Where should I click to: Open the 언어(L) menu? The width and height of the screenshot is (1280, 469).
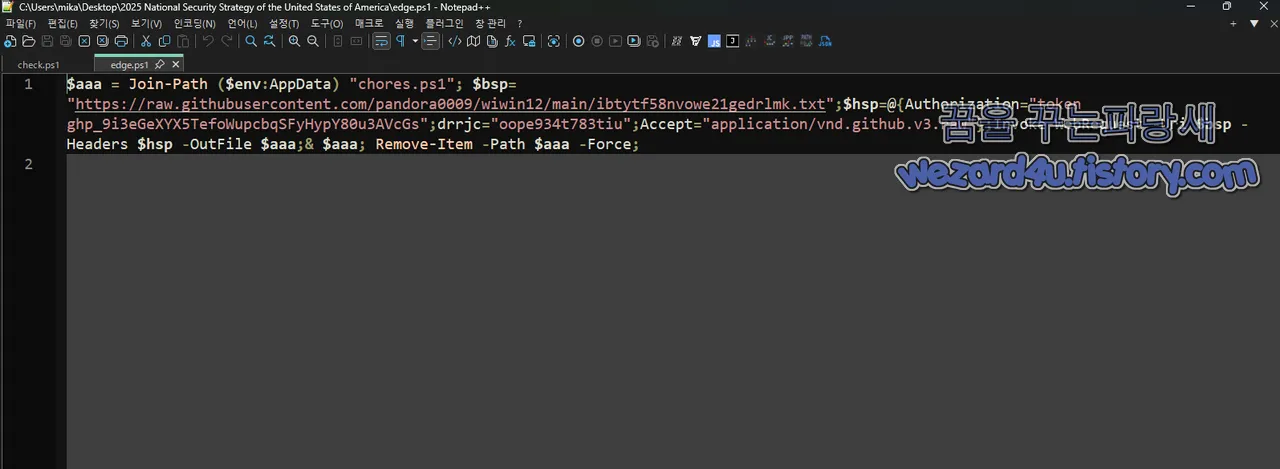click(x=243, y=23)
